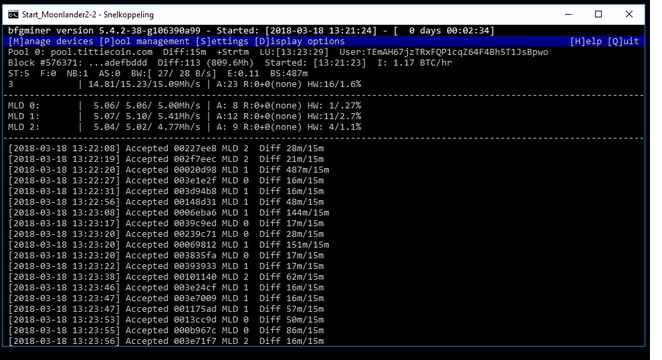662x360 pixels.
Task: Click the Block #576371 status line
Action: [230, 63]
